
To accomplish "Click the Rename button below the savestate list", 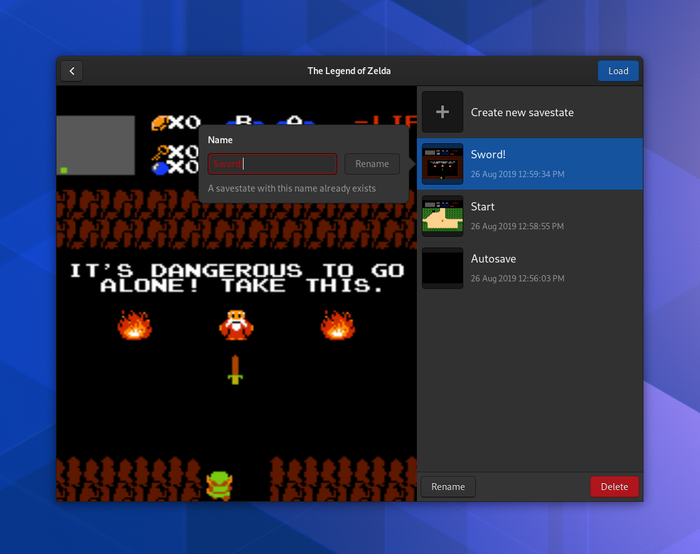I will coord(448,487).
